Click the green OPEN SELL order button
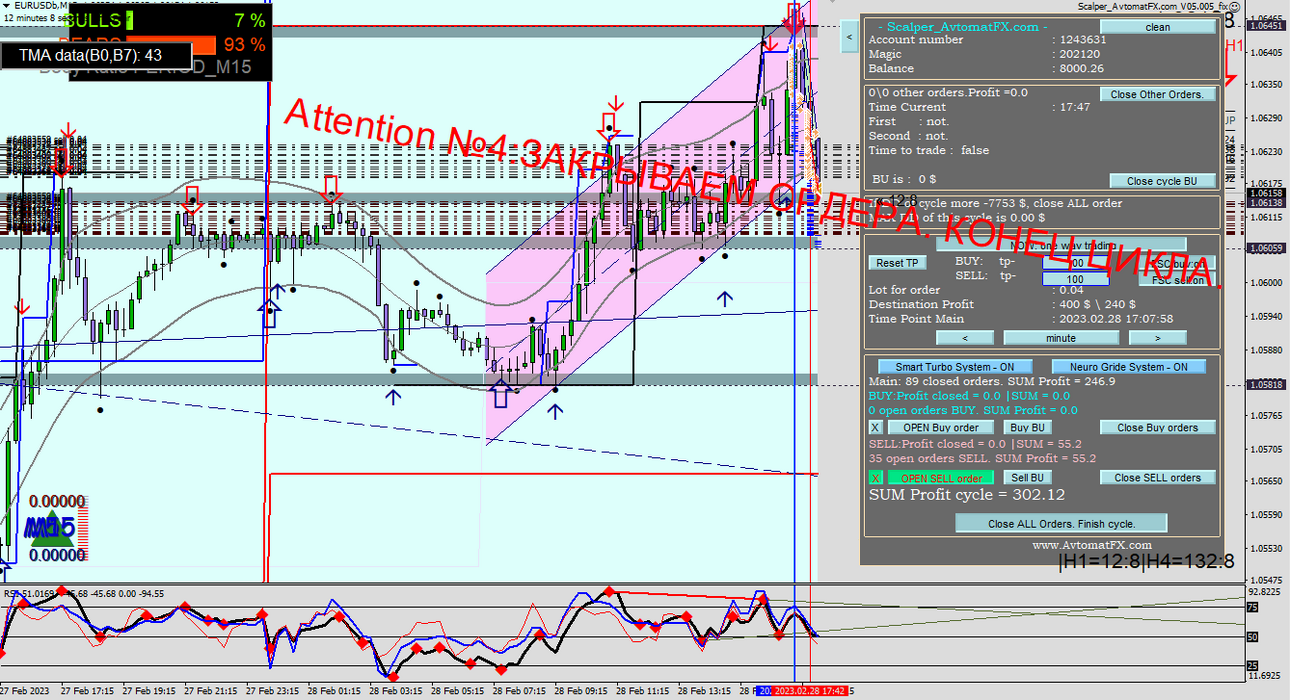 [940, 478]
